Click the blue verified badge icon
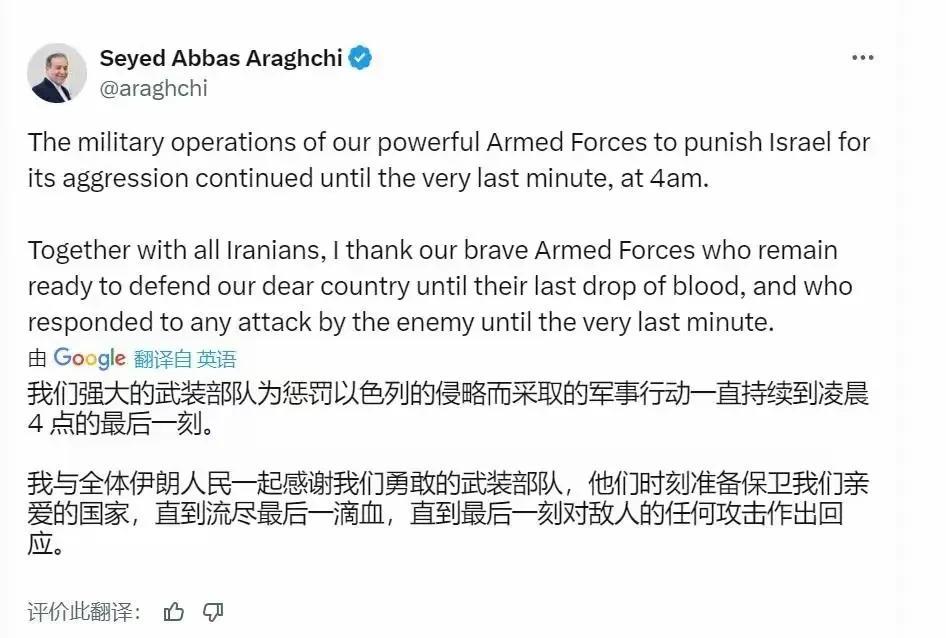 tap(361, 58)
